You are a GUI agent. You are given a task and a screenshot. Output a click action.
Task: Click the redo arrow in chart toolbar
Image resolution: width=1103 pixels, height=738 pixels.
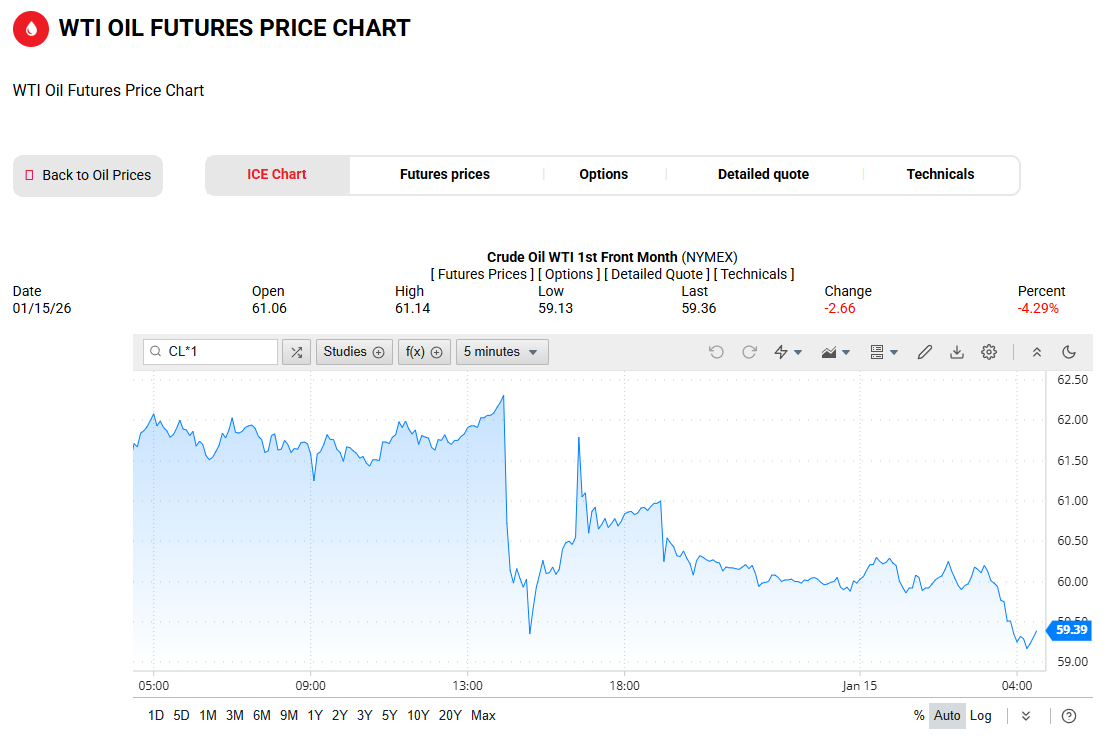tap(749, 352)
